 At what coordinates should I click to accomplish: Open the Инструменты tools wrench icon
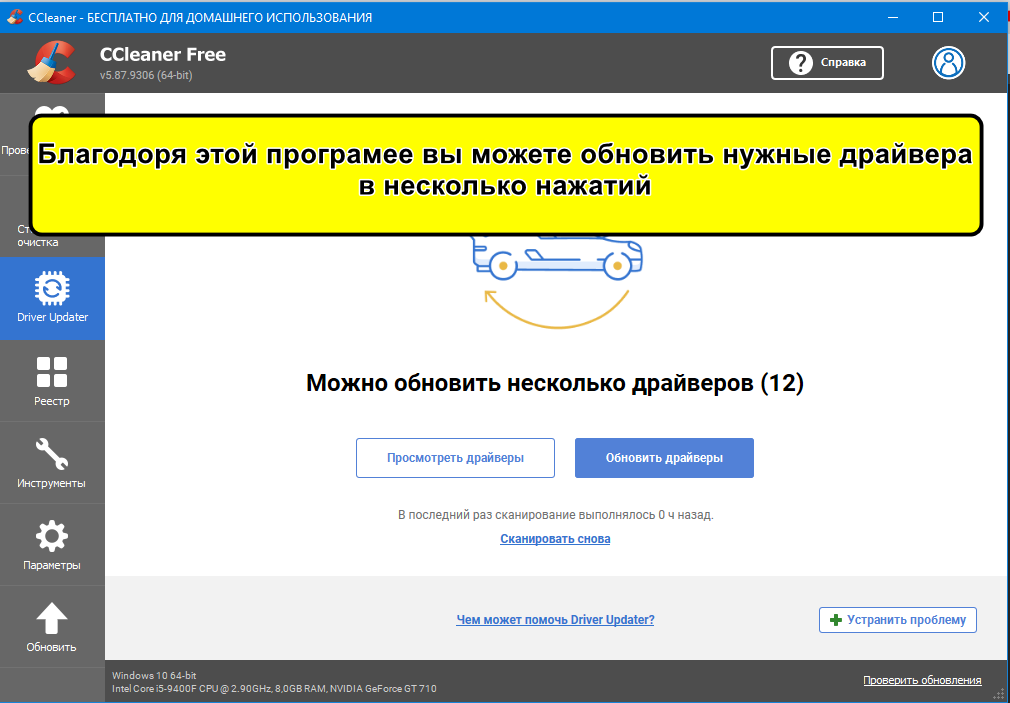pyautogui.click(x=52, y=454)
